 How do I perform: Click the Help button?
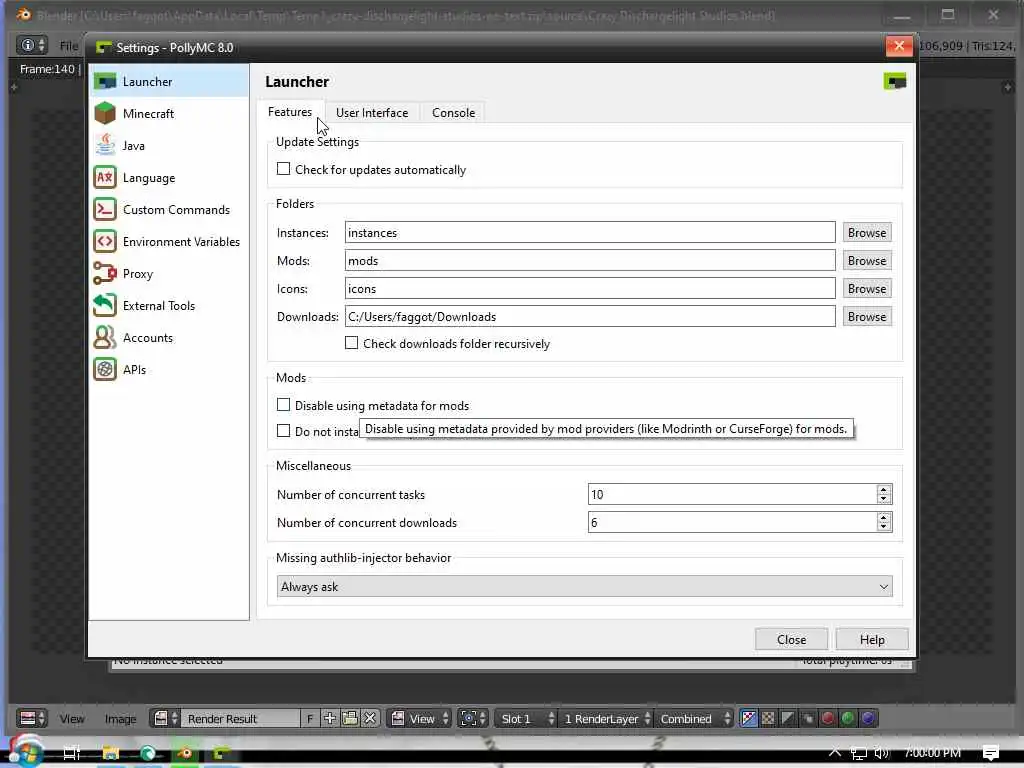click(872, 639)
